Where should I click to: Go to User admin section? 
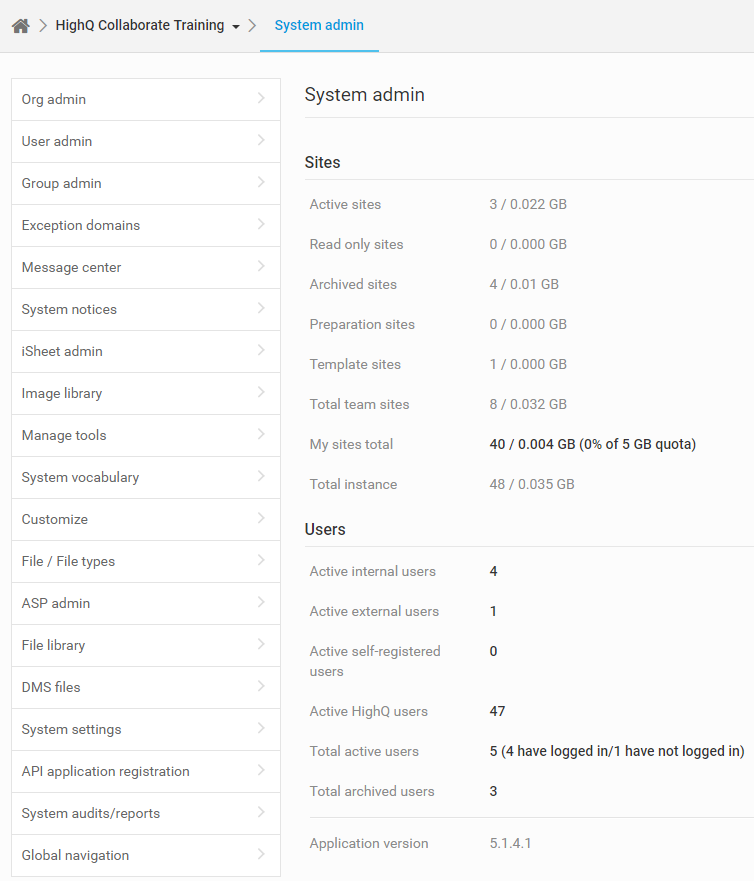57,141
